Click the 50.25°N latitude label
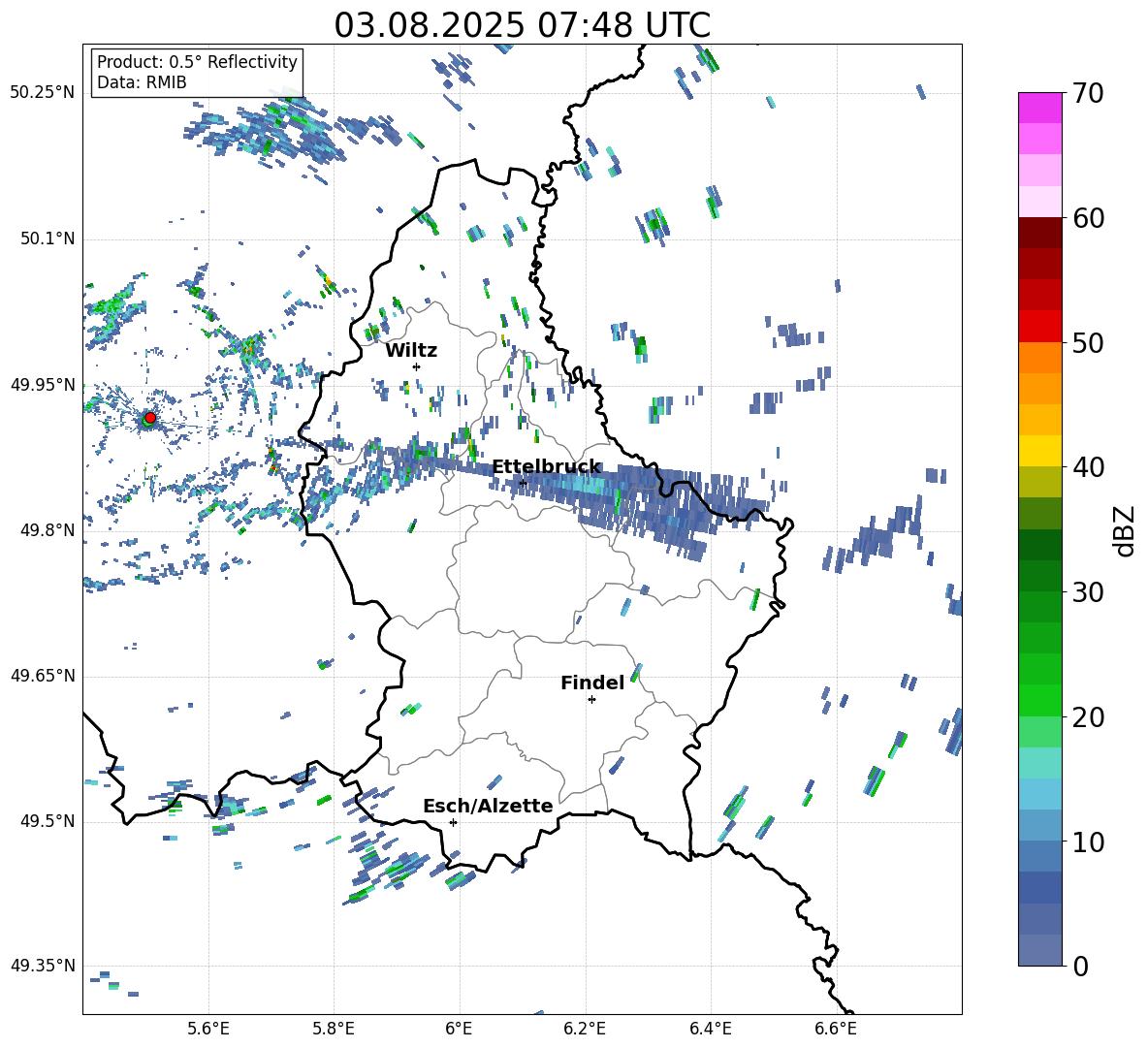Screen dimensions: 1148x1048 (43, 93)
